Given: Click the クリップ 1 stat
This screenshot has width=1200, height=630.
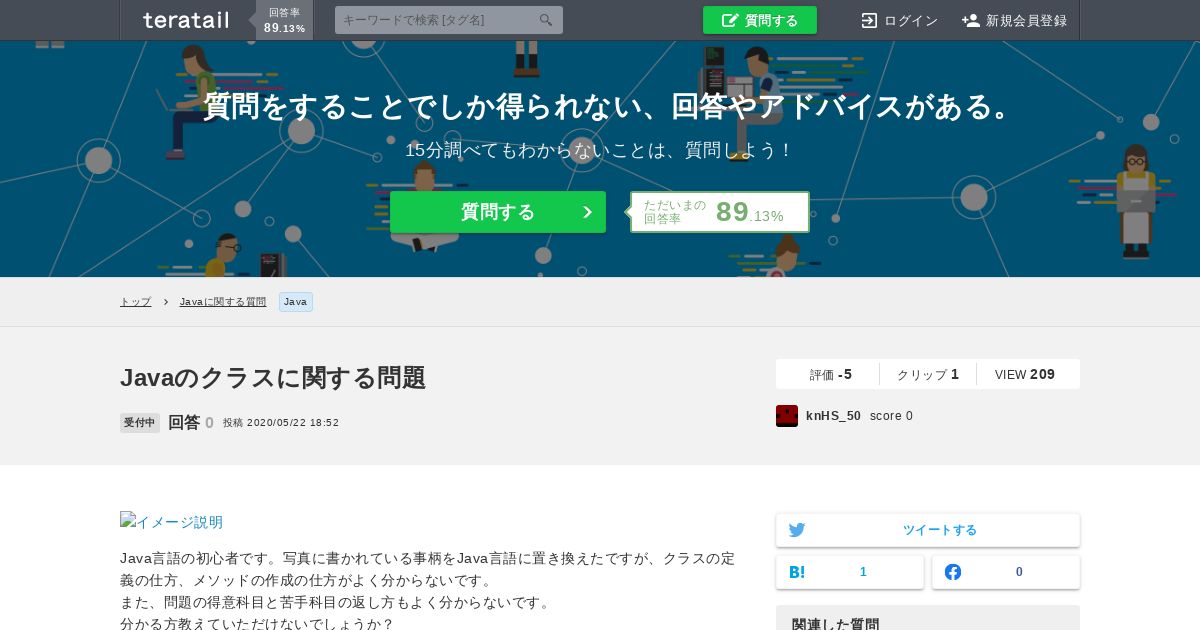Looking at the screenshot, I should (x=928, y=374).
